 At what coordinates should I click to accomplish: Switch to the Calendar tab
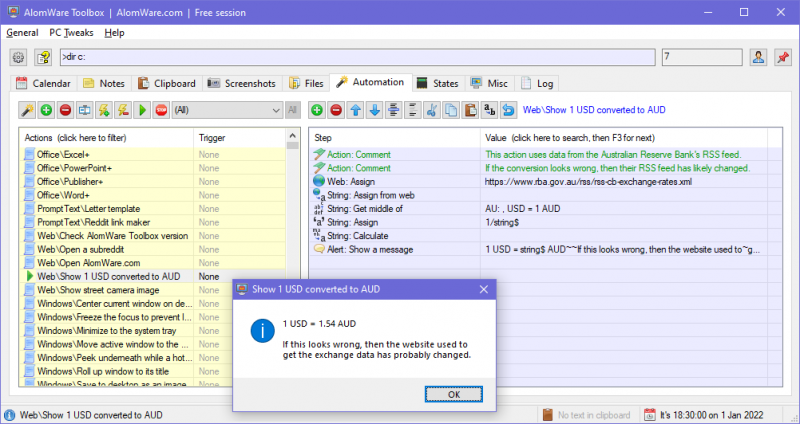point(43,83)
